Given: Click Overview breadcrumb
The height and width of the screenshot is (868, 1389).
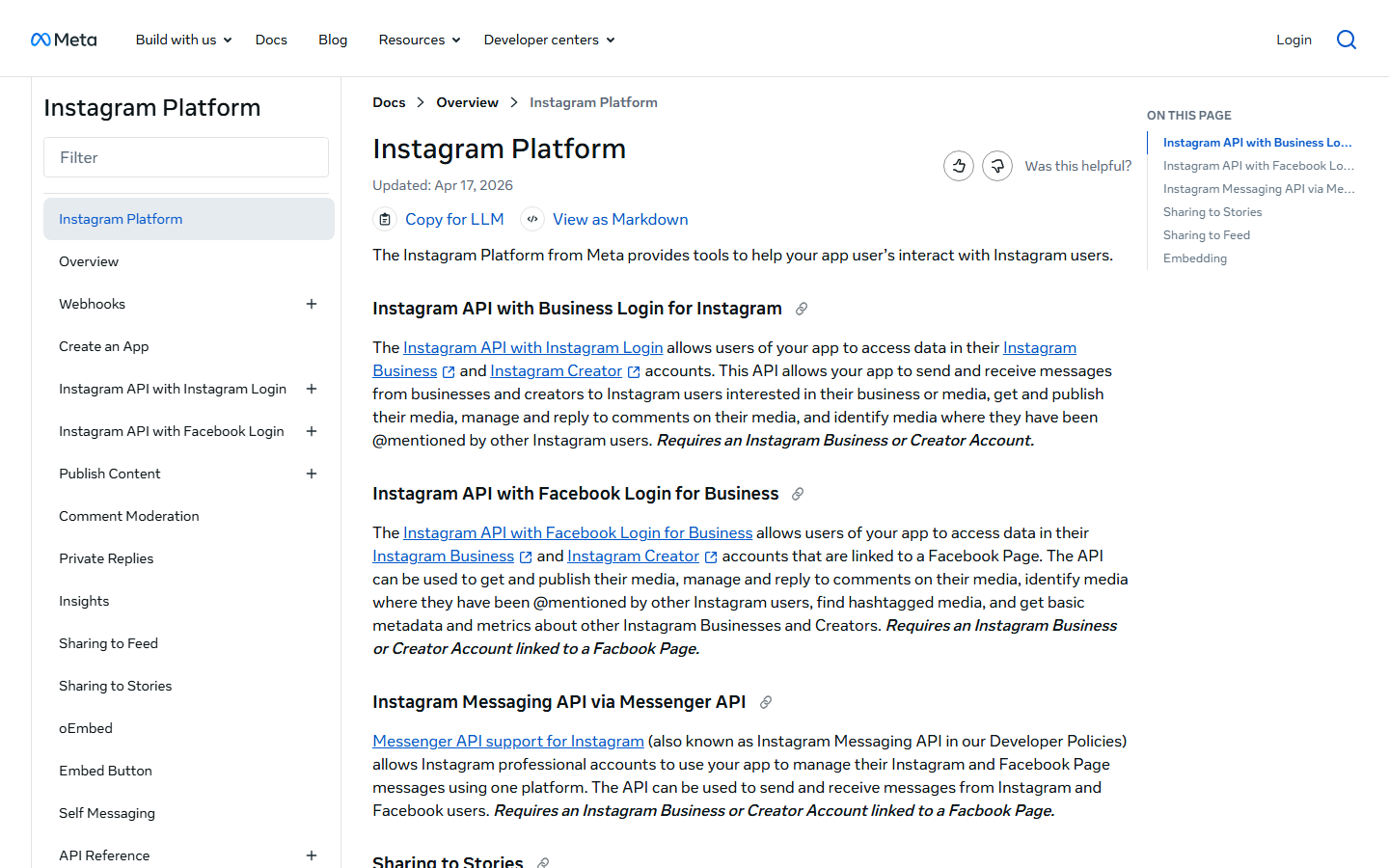Looking at the screenshot, I should click(468, 102).
